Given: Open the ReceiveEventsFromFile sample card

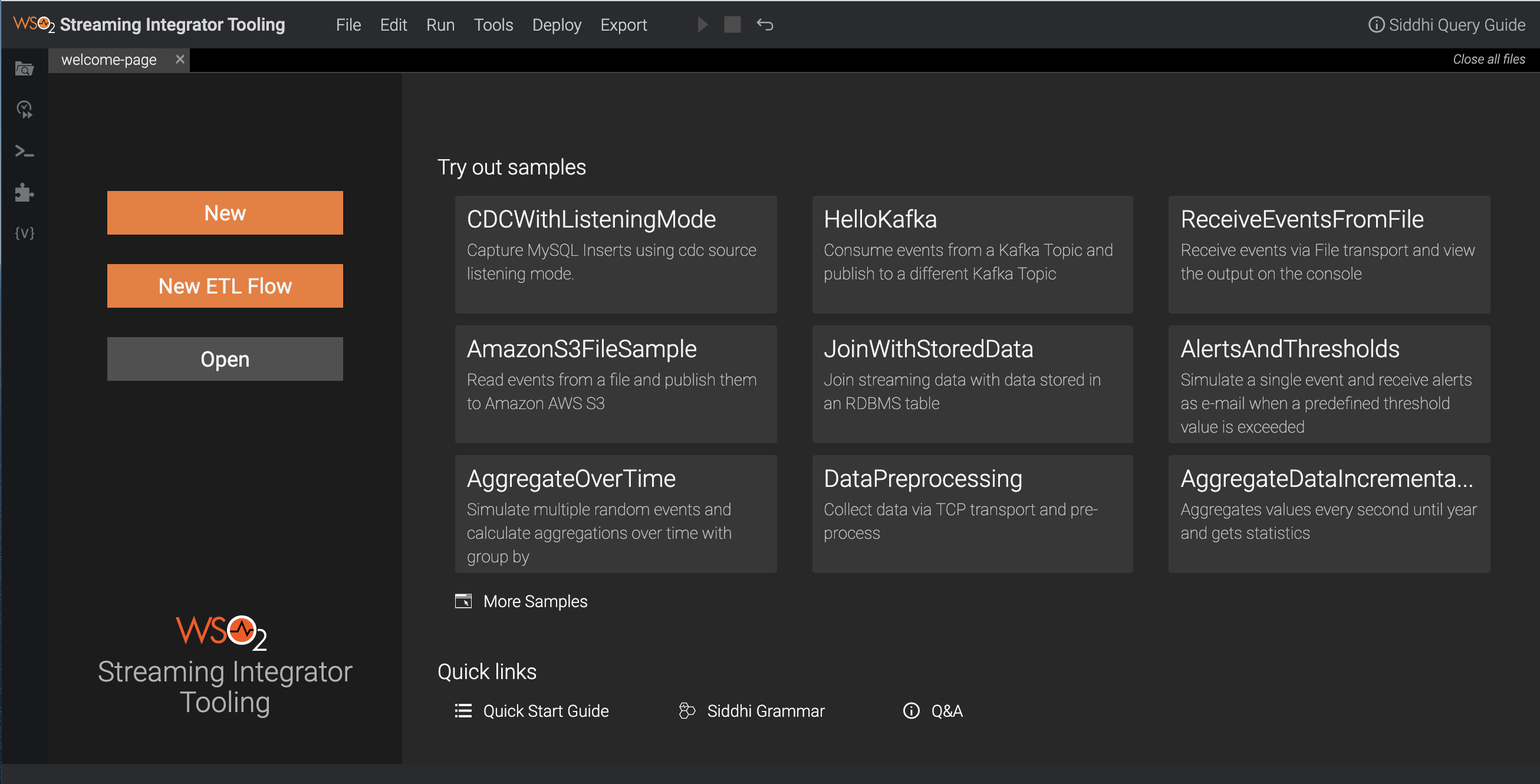Looking at the screenshot, I should (x=1329, y=255).
